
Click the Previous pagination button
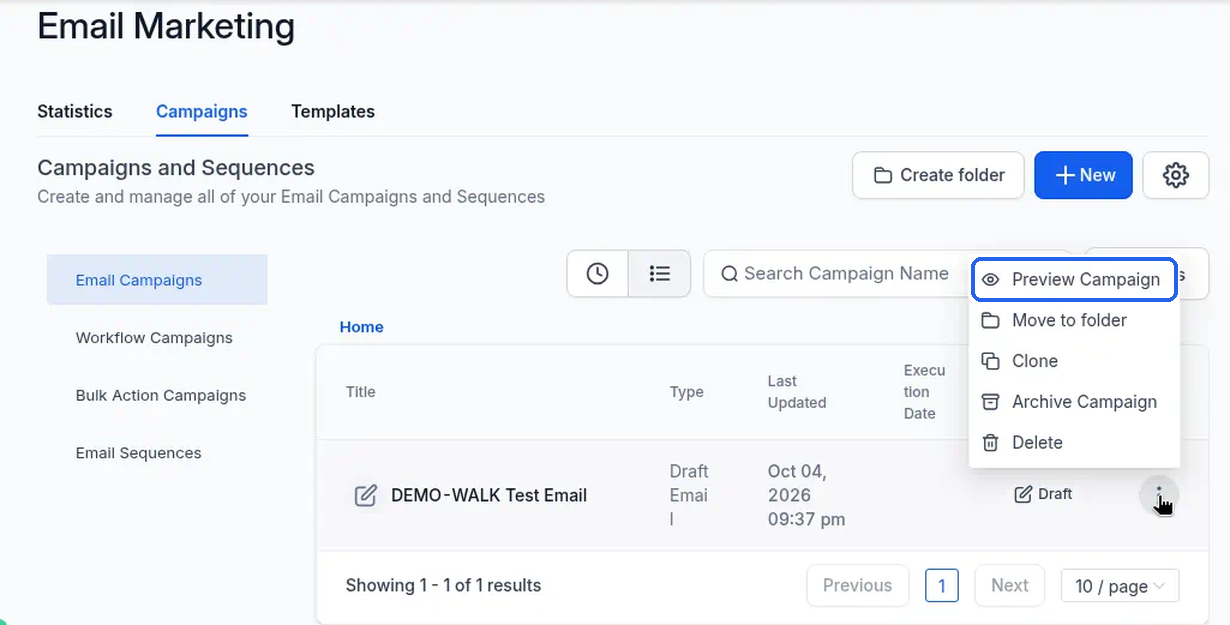tap(857, 586)
